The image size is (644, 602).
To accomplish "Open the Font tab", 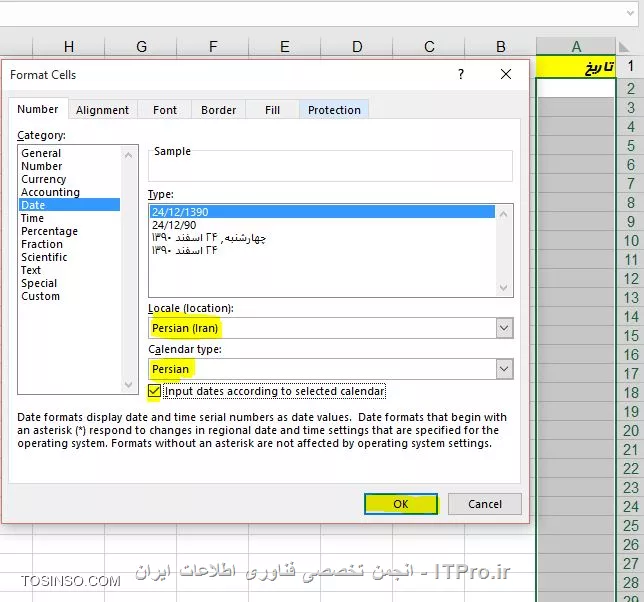I will point(165,110).
